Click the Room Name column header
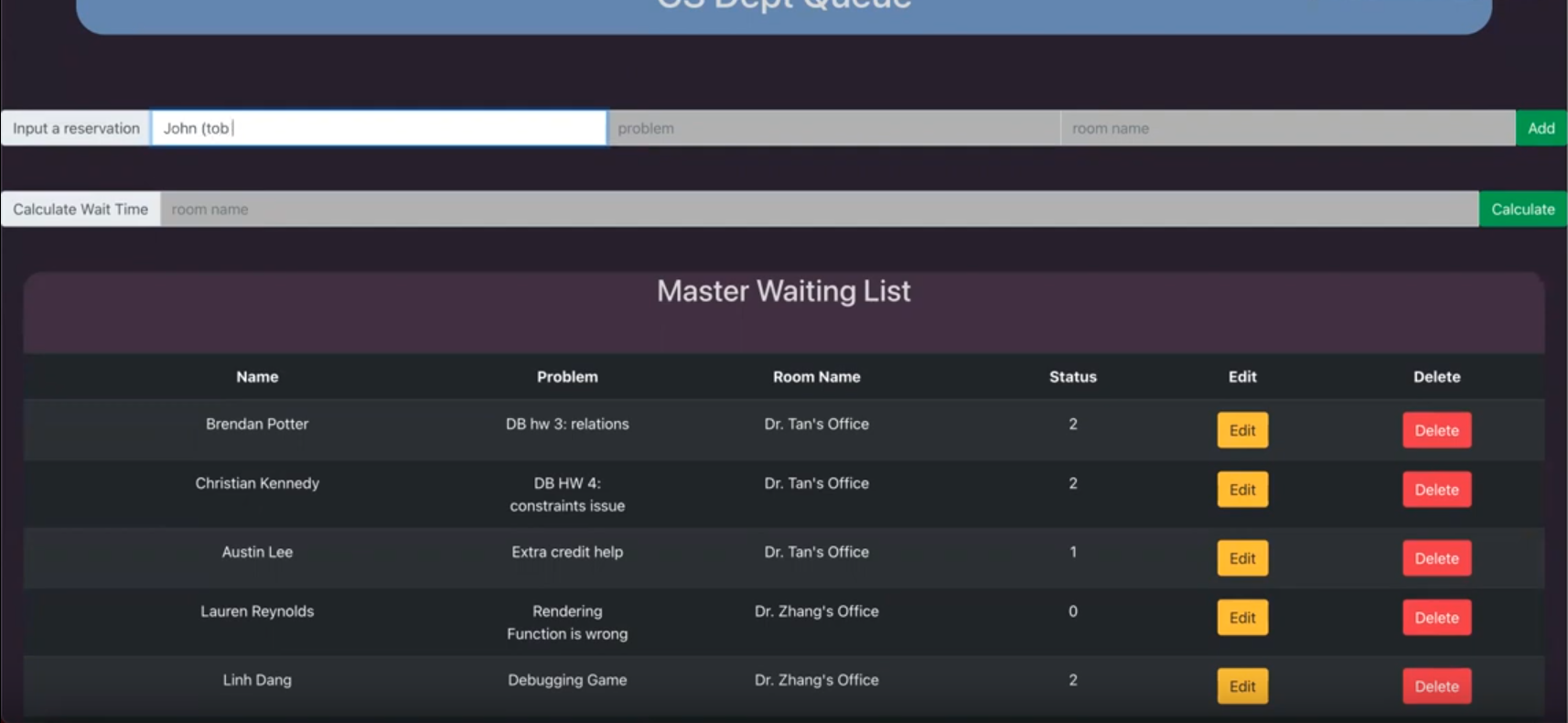Screen dimensions: 1568x723 [x=816, y=377]
